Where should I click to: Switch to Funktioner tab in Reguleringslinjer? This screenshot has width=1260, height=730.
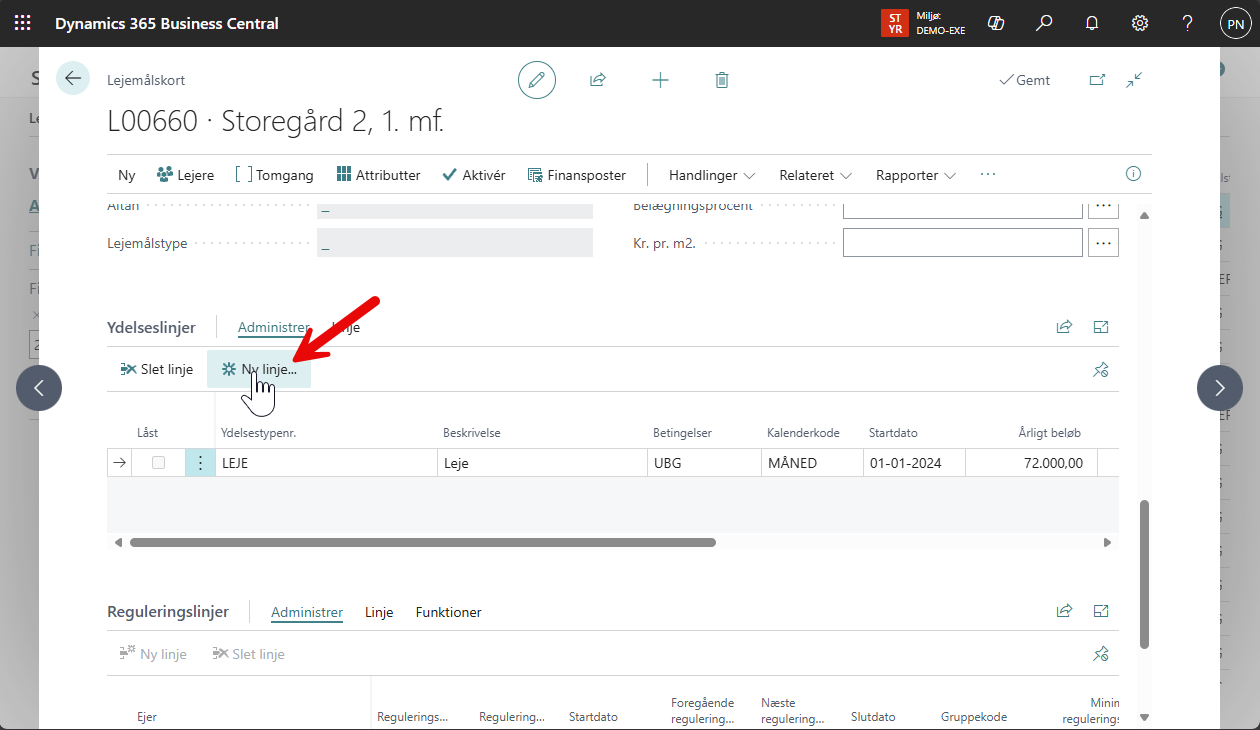(x=448, y=612)
